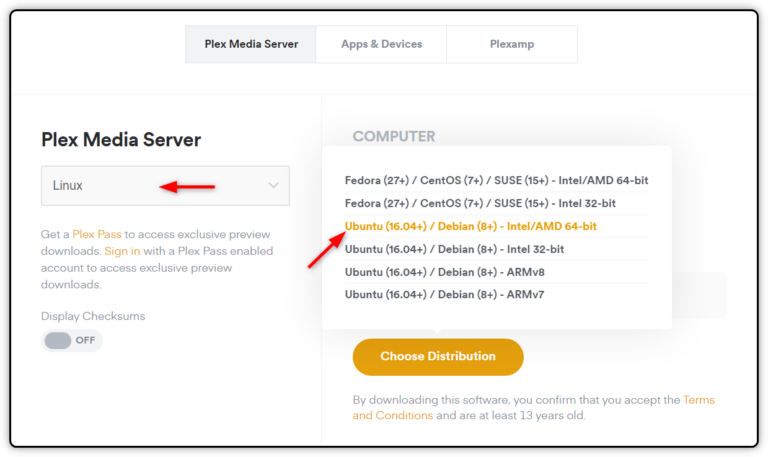The height and width of the screenshot is (457, 768).
Task: Click the Sign in link
Action: point(122,251)
